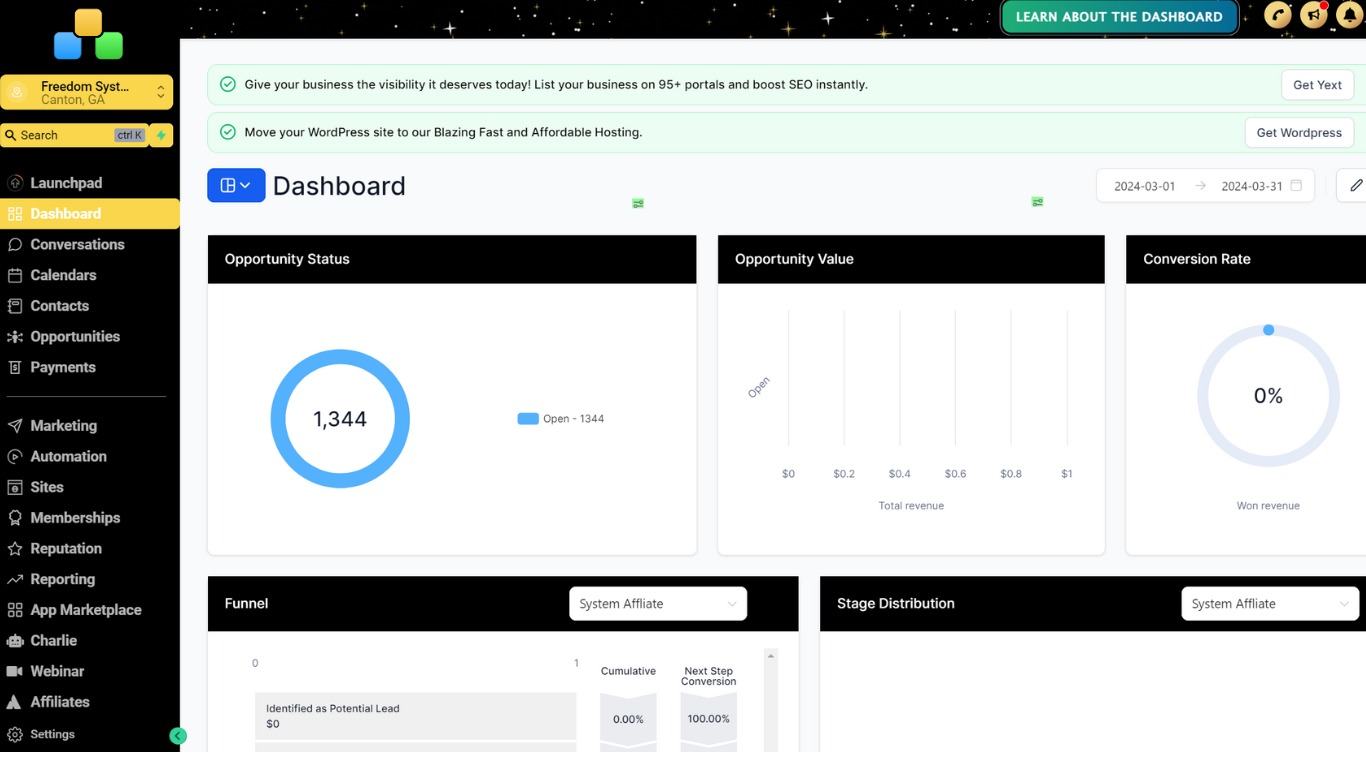Select the Launchpad icon in the sidebar
Viewport: 1366px width, 768px height.
14,183
